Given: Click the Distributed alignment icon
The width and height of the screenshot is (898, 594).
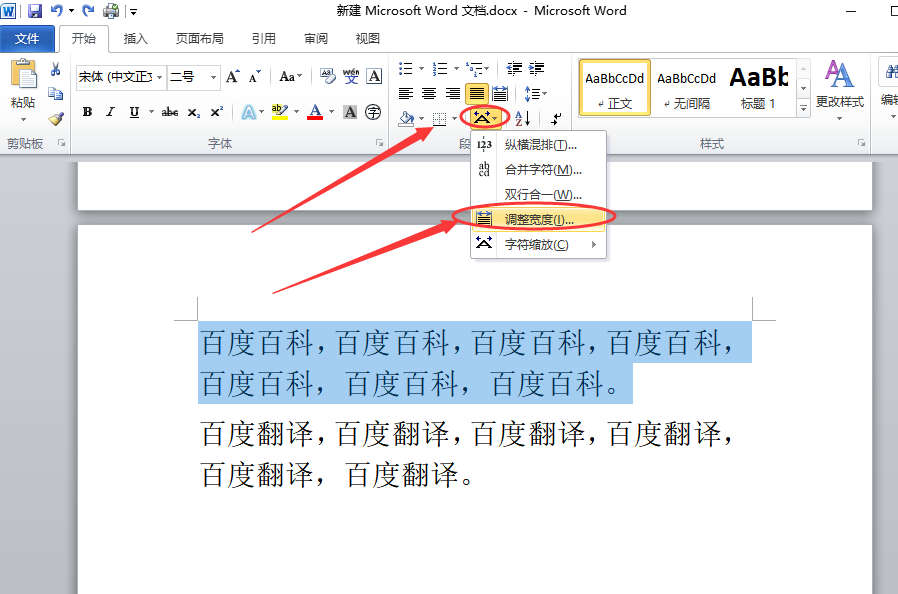Looking at the screenshot, I should (500, 93).
